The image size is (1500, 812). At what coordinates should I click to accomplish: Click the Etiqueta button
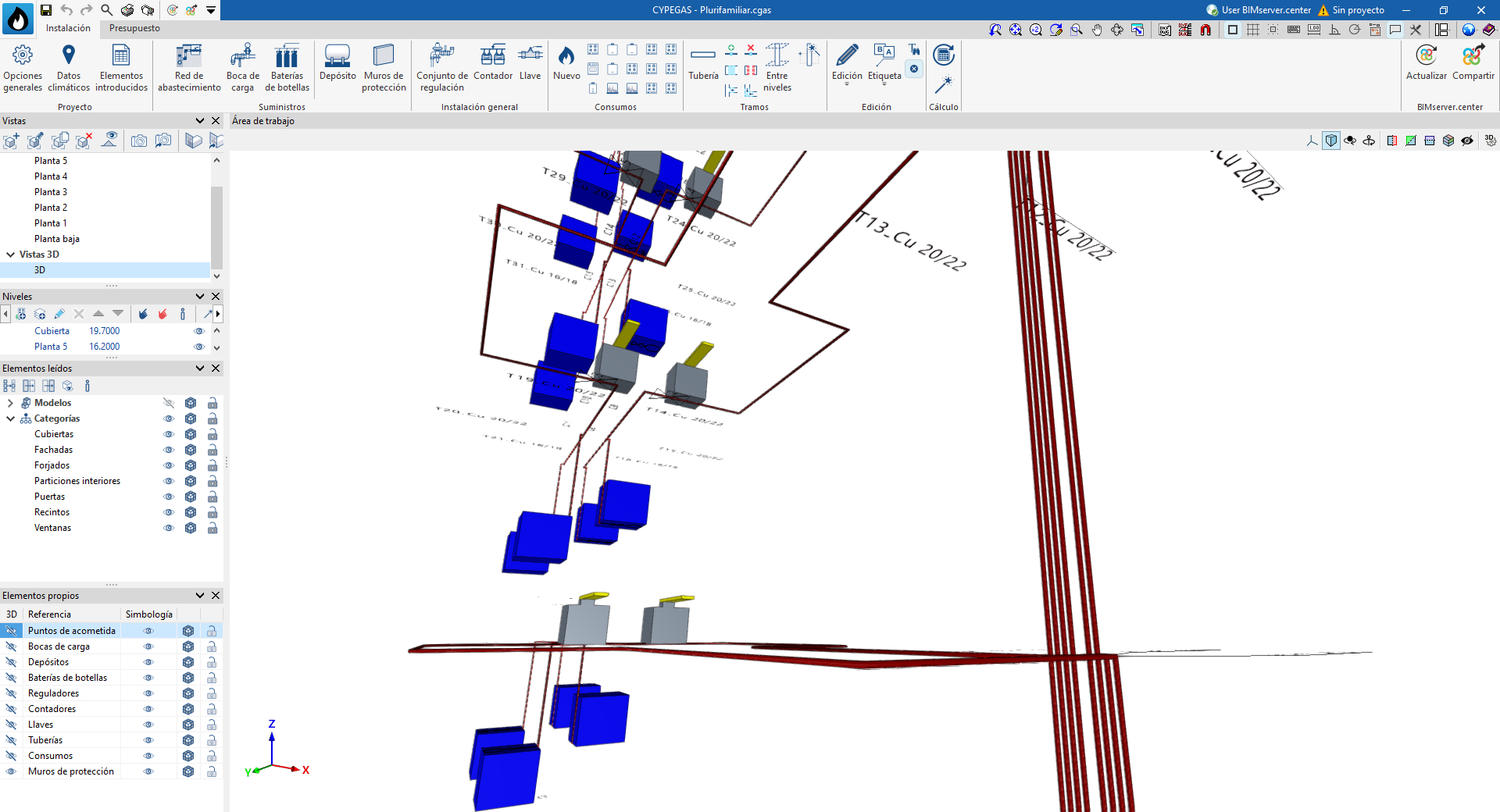(884, 62)
